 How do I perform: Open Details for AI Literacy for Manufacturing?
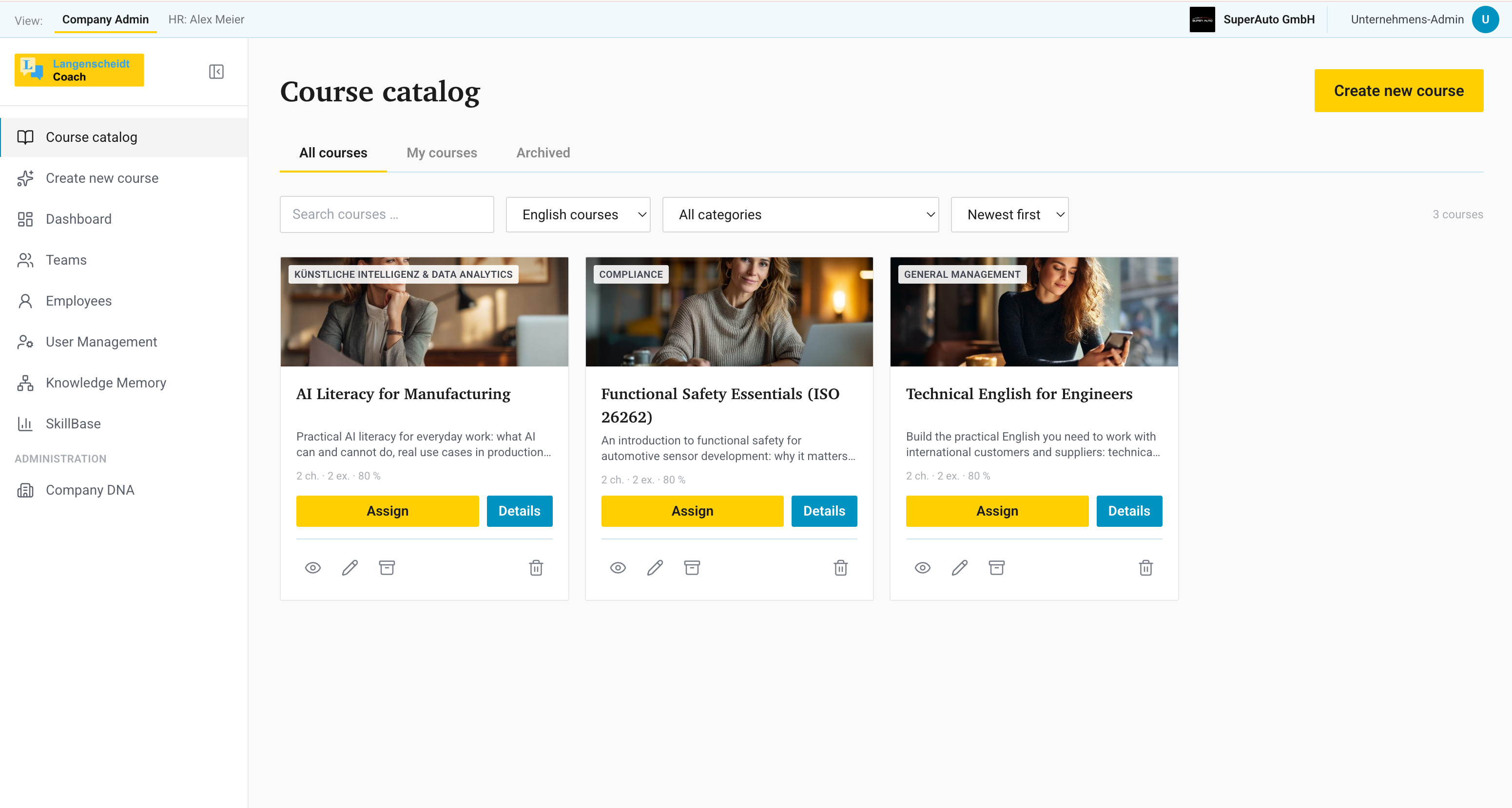(520, 511)
